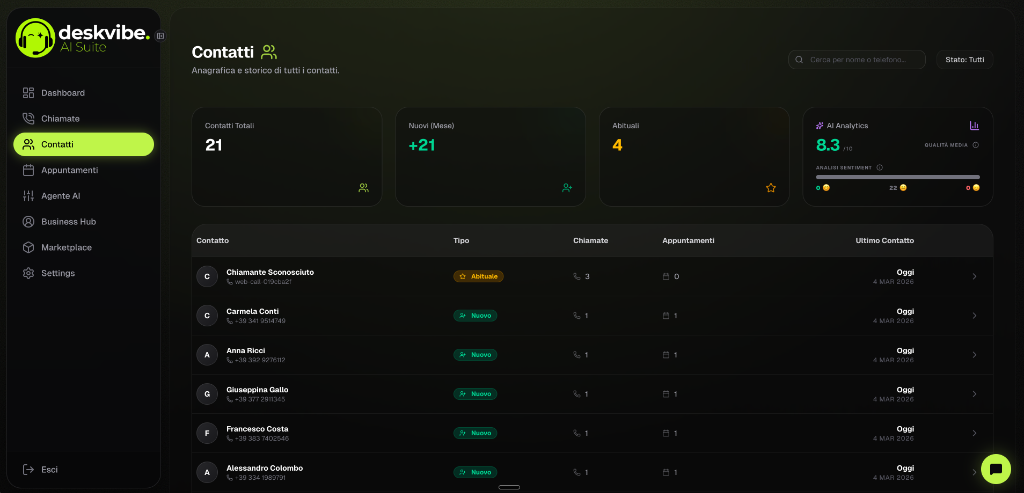Expand the Francesco Costa row chevron
The height and width of the screenshot is (493, 1024).
point(975,433)
